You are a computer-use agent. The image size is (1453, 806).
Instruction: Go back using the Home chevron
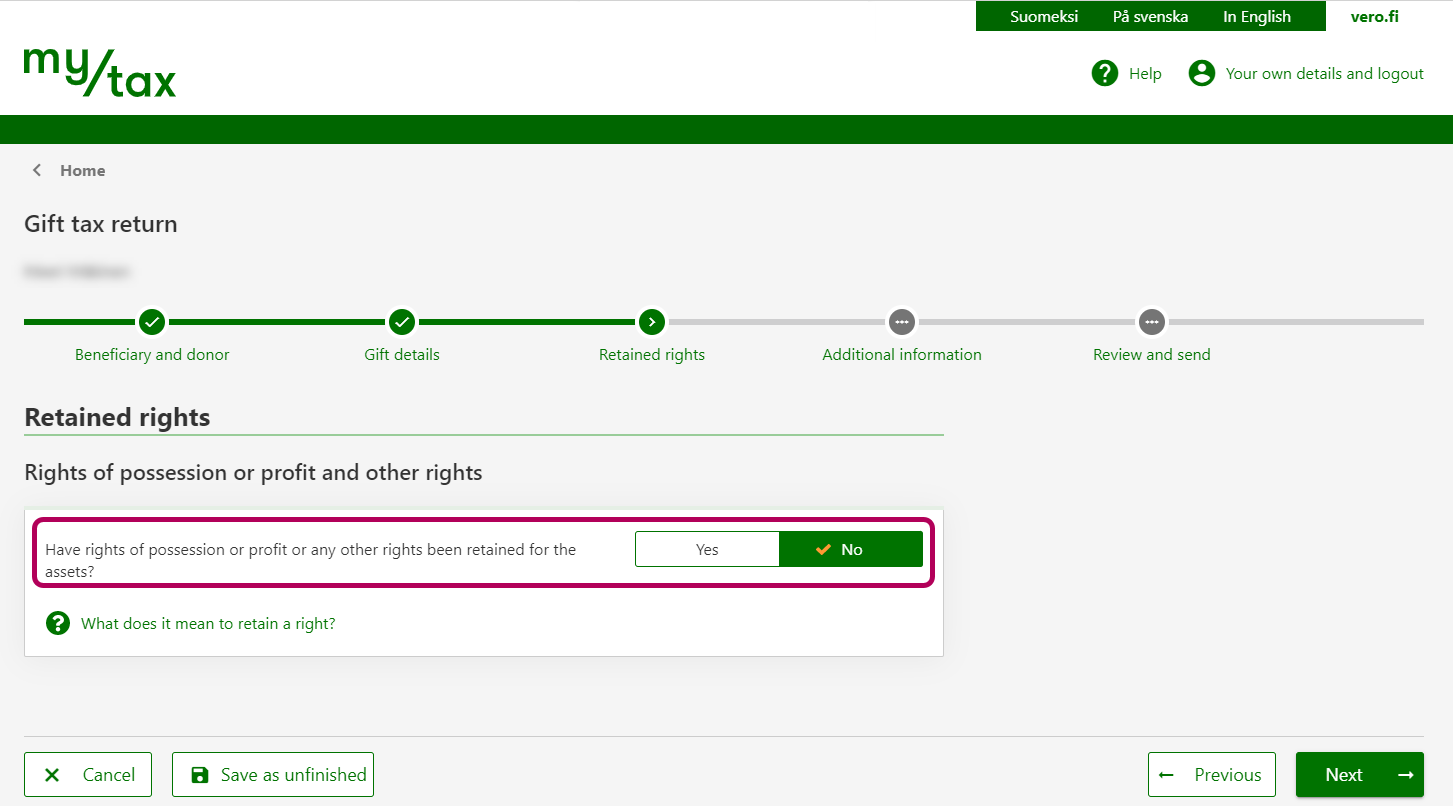[37, 170]
